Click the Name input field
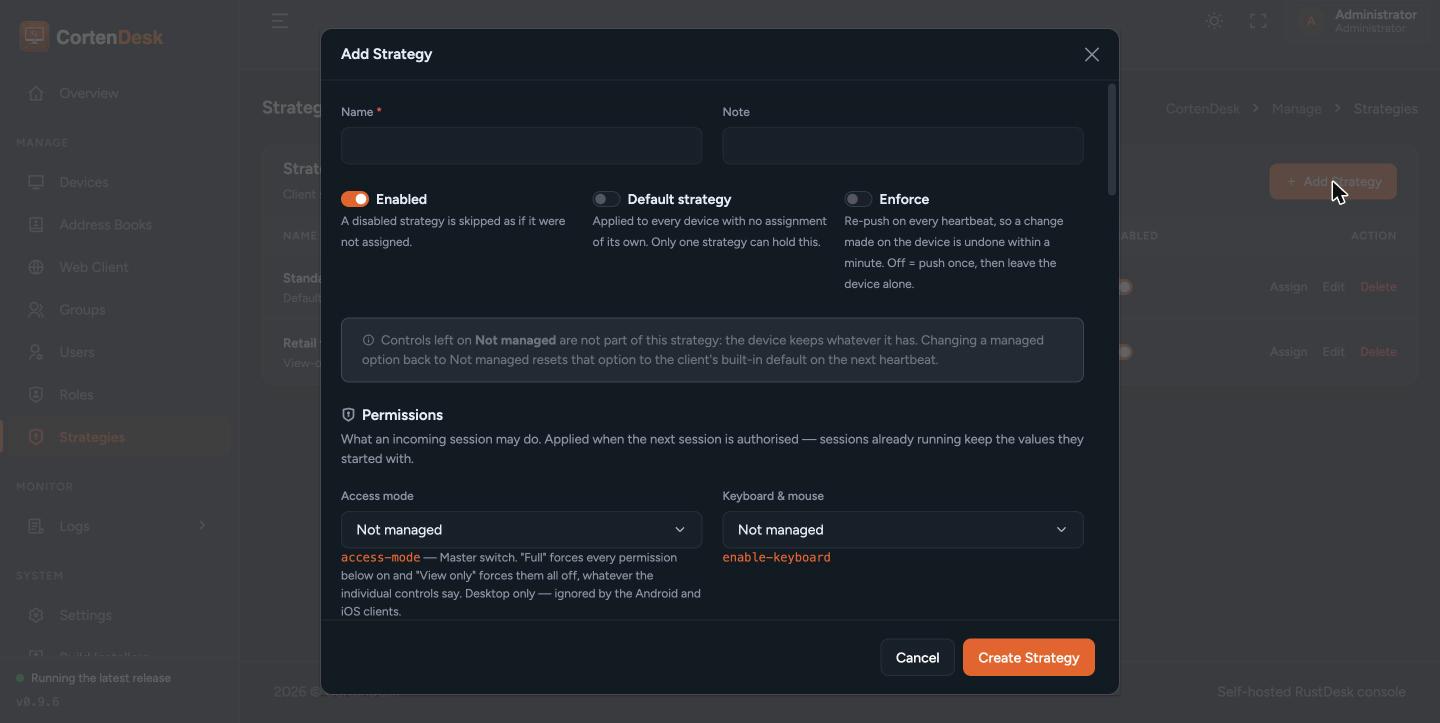 pyautogui.click(x=521, y=146)
